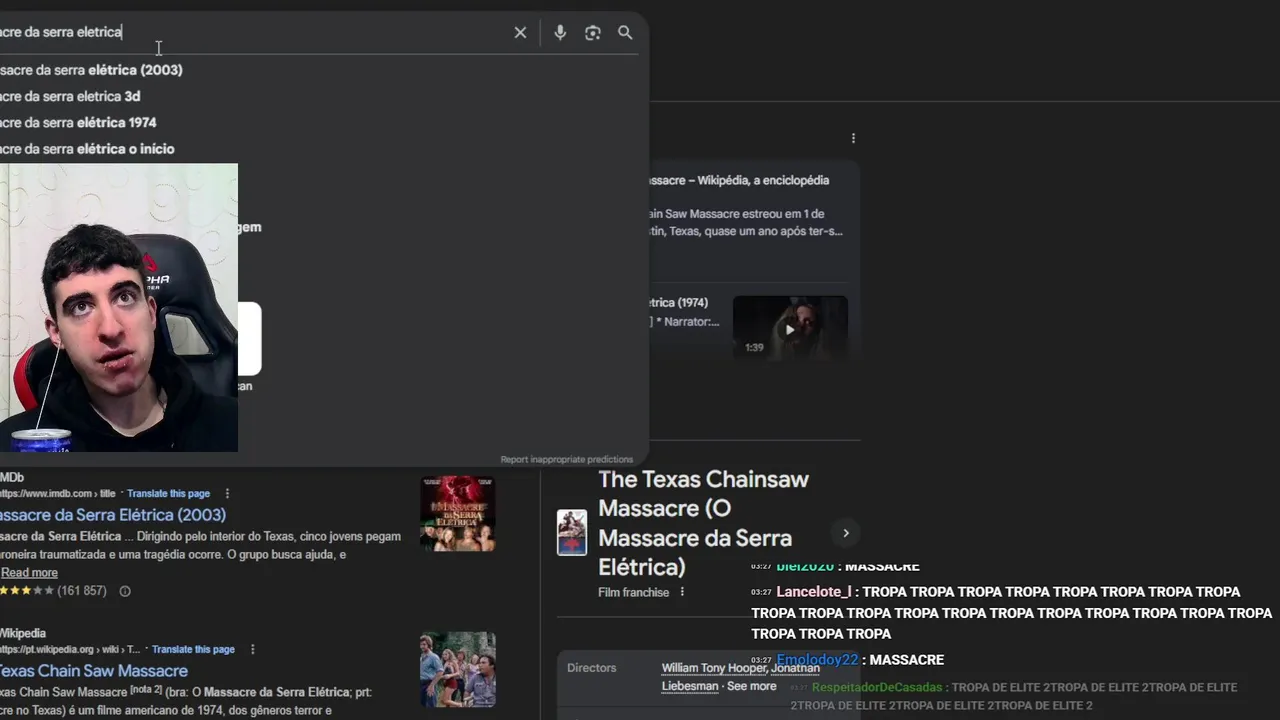Click chat username Lancelote_I
The image size is (1280, 720).
coord(814,592)
